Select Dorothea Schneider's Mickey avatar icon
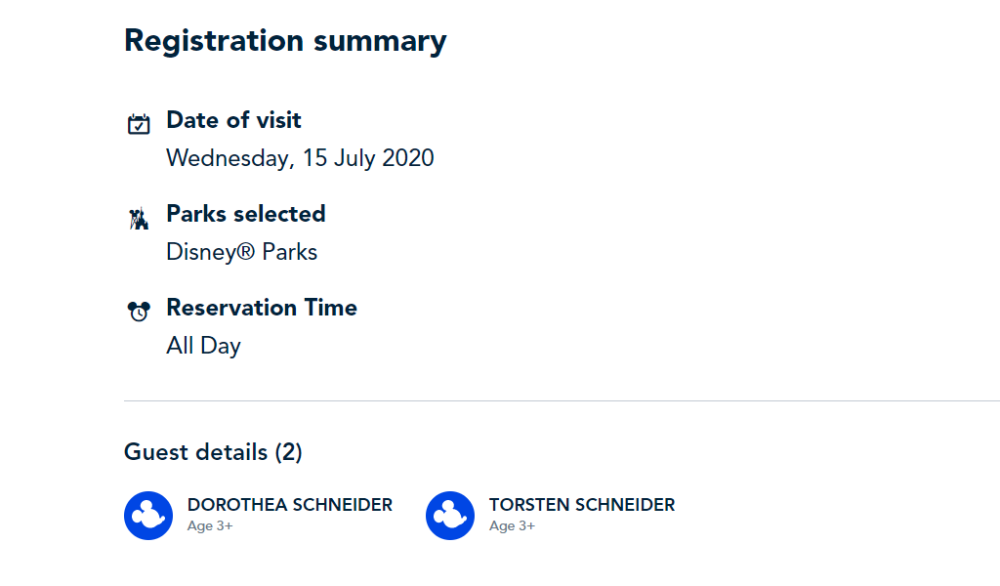 (148, 515)
